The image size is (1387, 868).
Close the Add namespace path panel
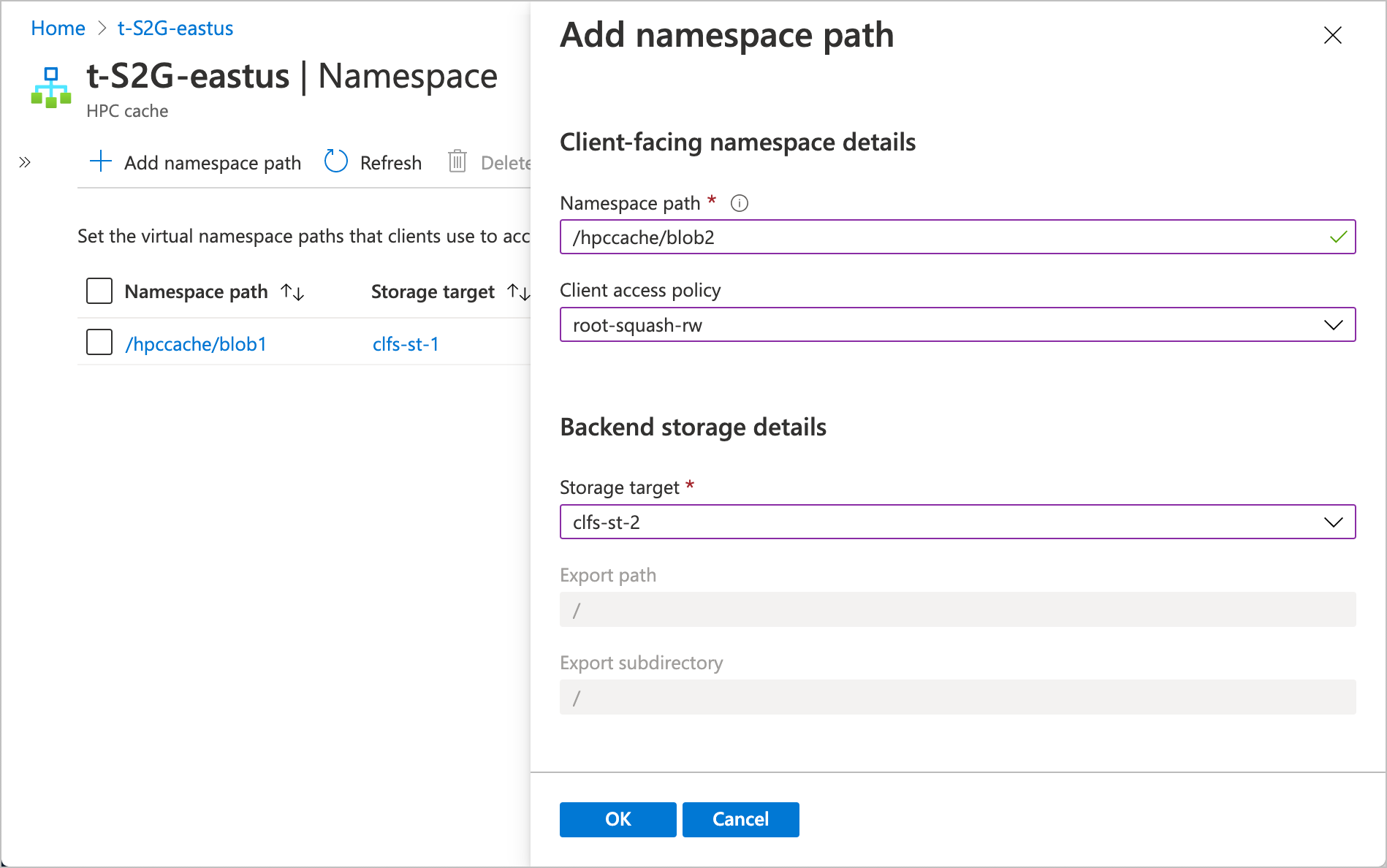point(1332,35)
